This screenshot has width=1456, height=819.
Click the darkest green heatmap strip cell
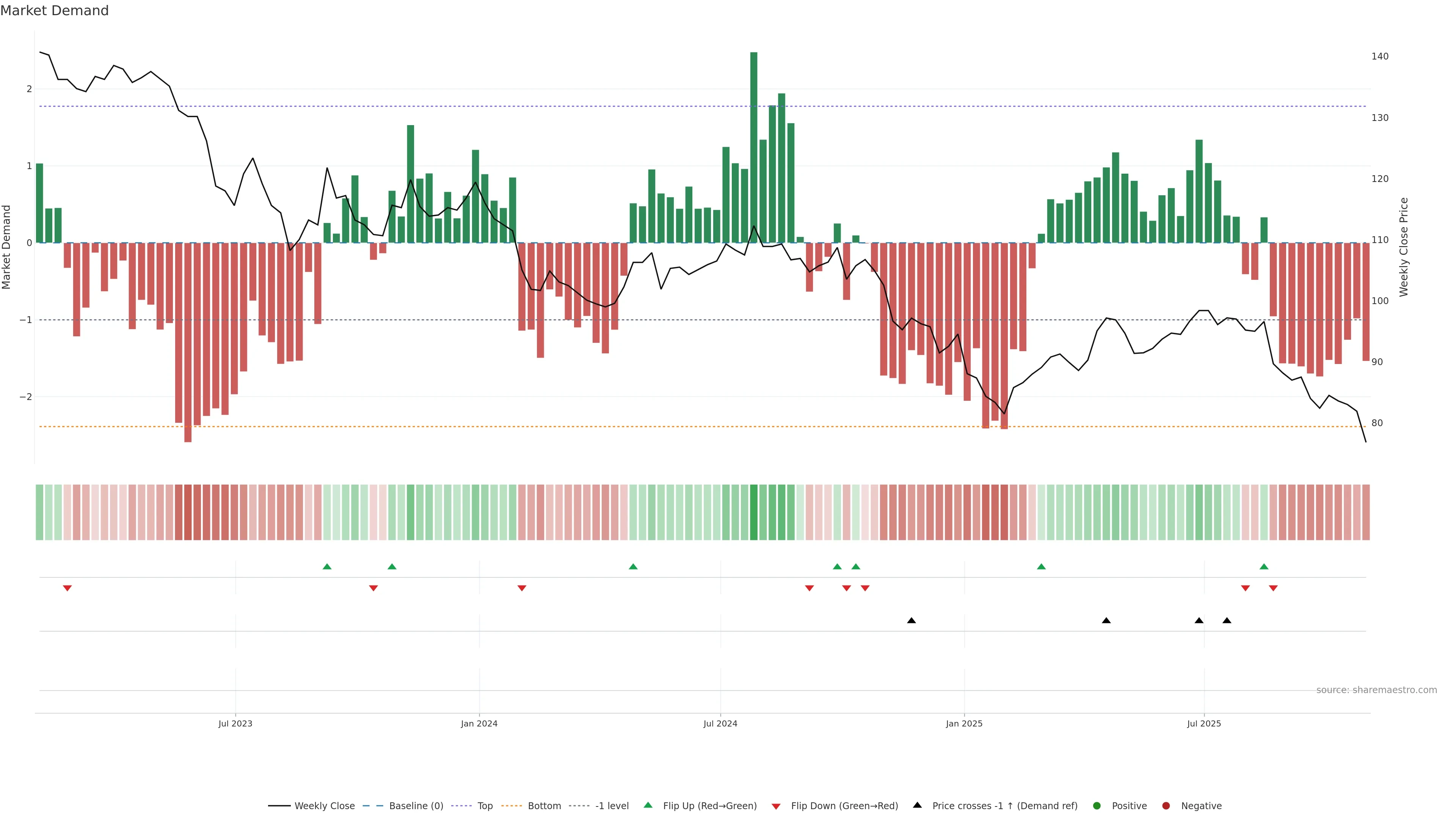753,512
